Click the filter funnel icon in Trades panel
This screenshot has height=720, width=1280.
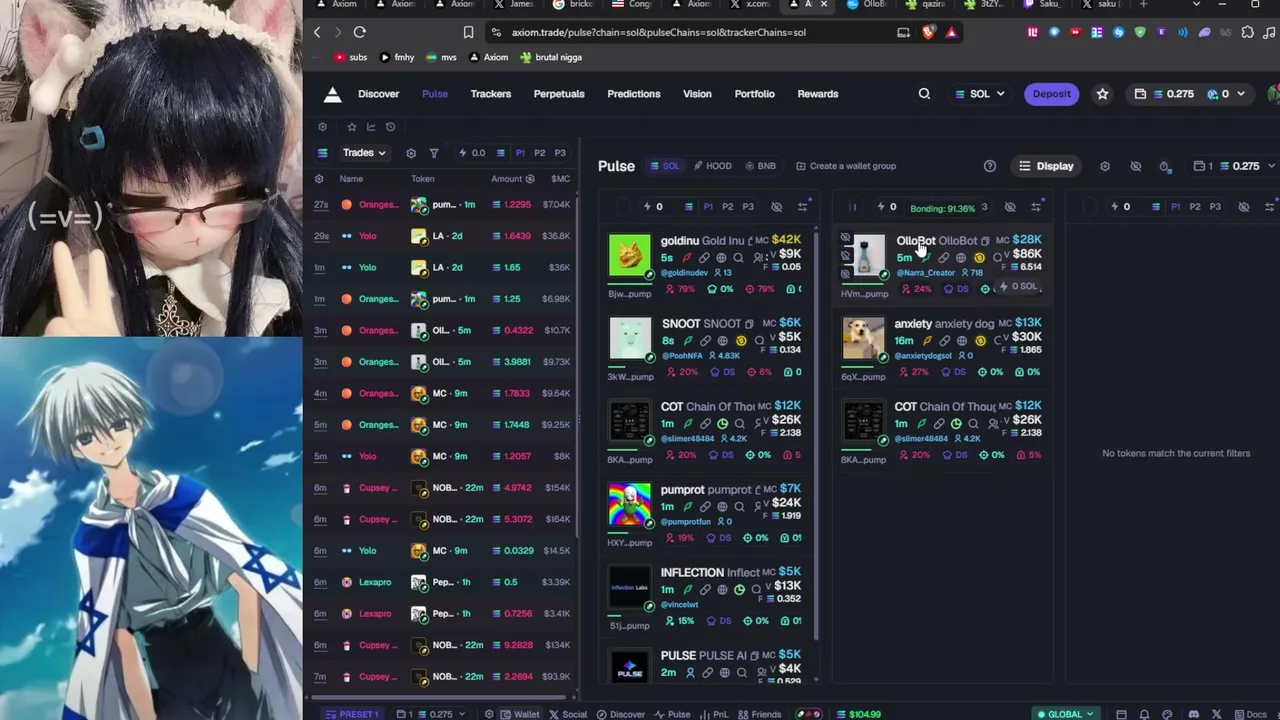[x=434, y=153]
